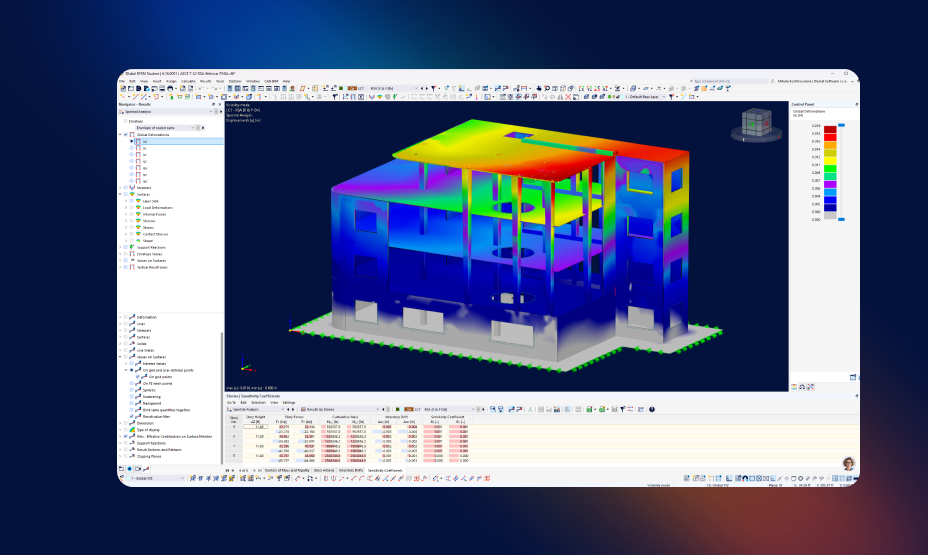Click the pan hand icon in the toolbar
Screen dimensions: 928x555
(x=539, y=88)
